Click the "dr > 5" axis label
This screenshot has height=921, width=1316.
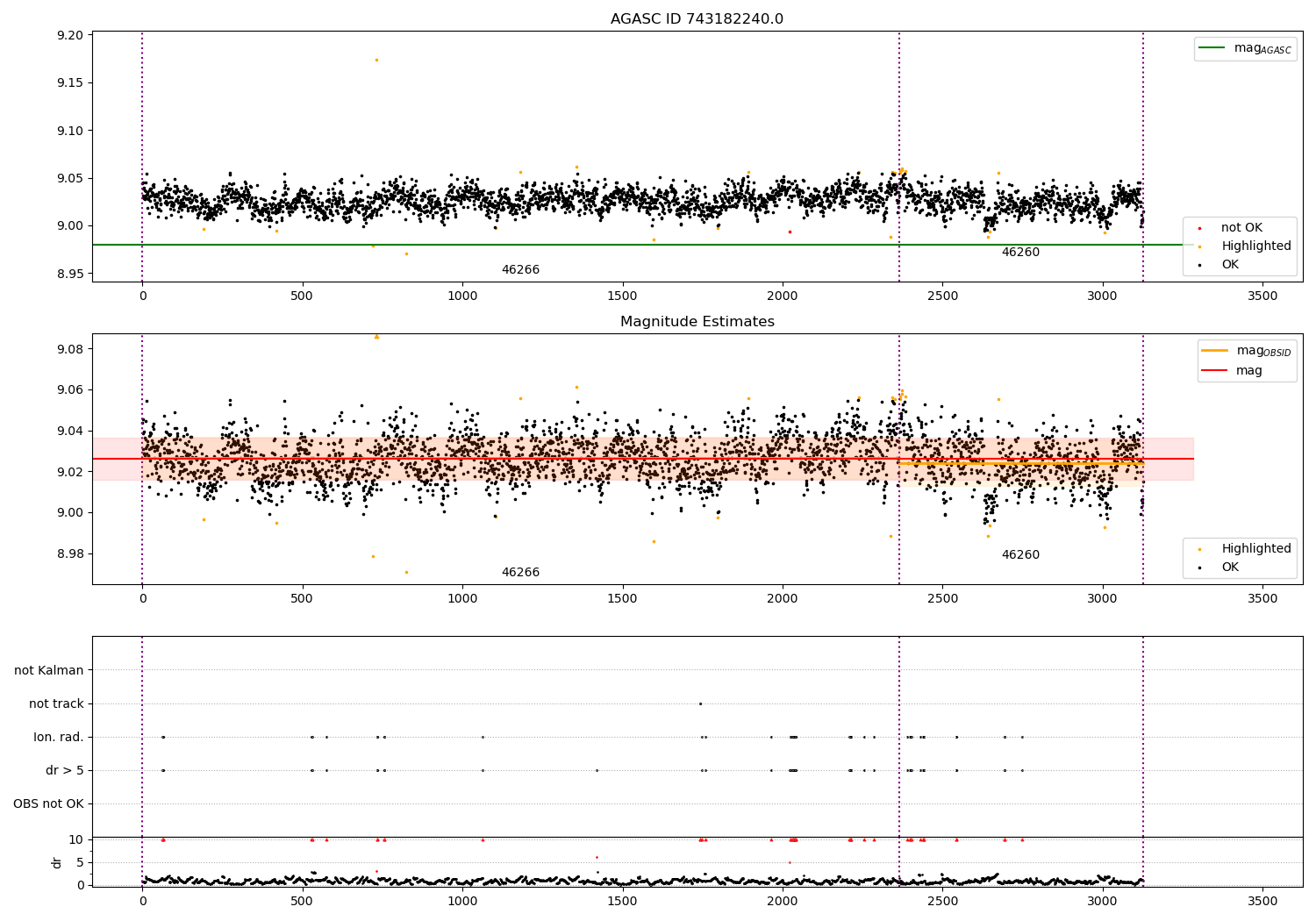(65, 771)
